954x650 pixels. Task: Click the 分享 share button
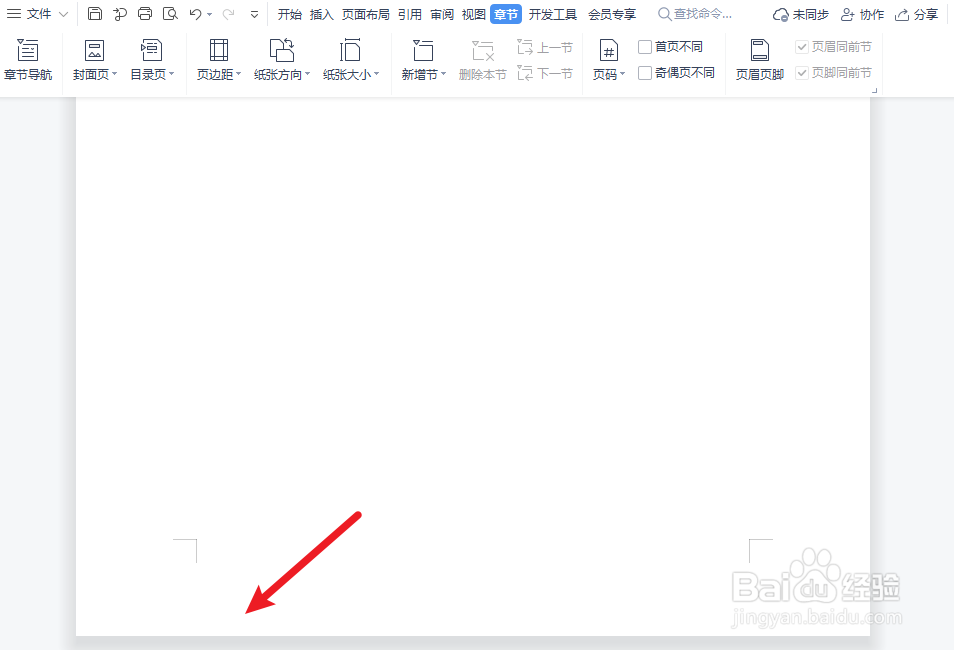pos(917,14)
